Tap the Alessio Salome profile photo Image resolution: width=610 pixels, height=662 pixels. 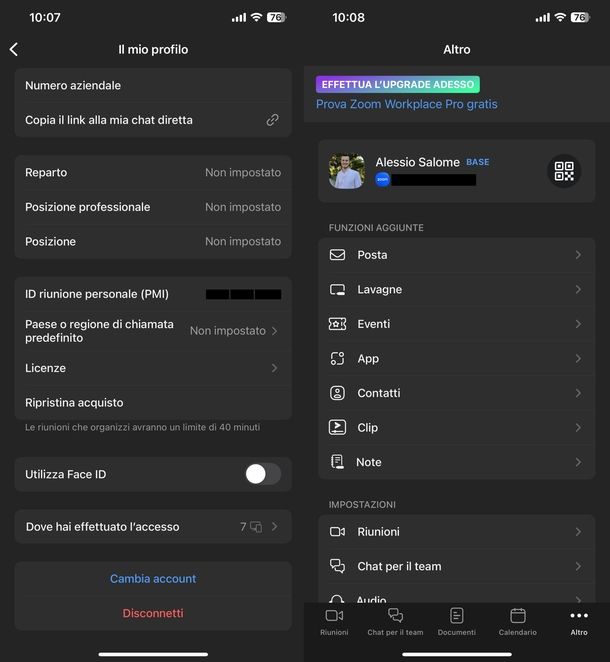coord(347,171)
